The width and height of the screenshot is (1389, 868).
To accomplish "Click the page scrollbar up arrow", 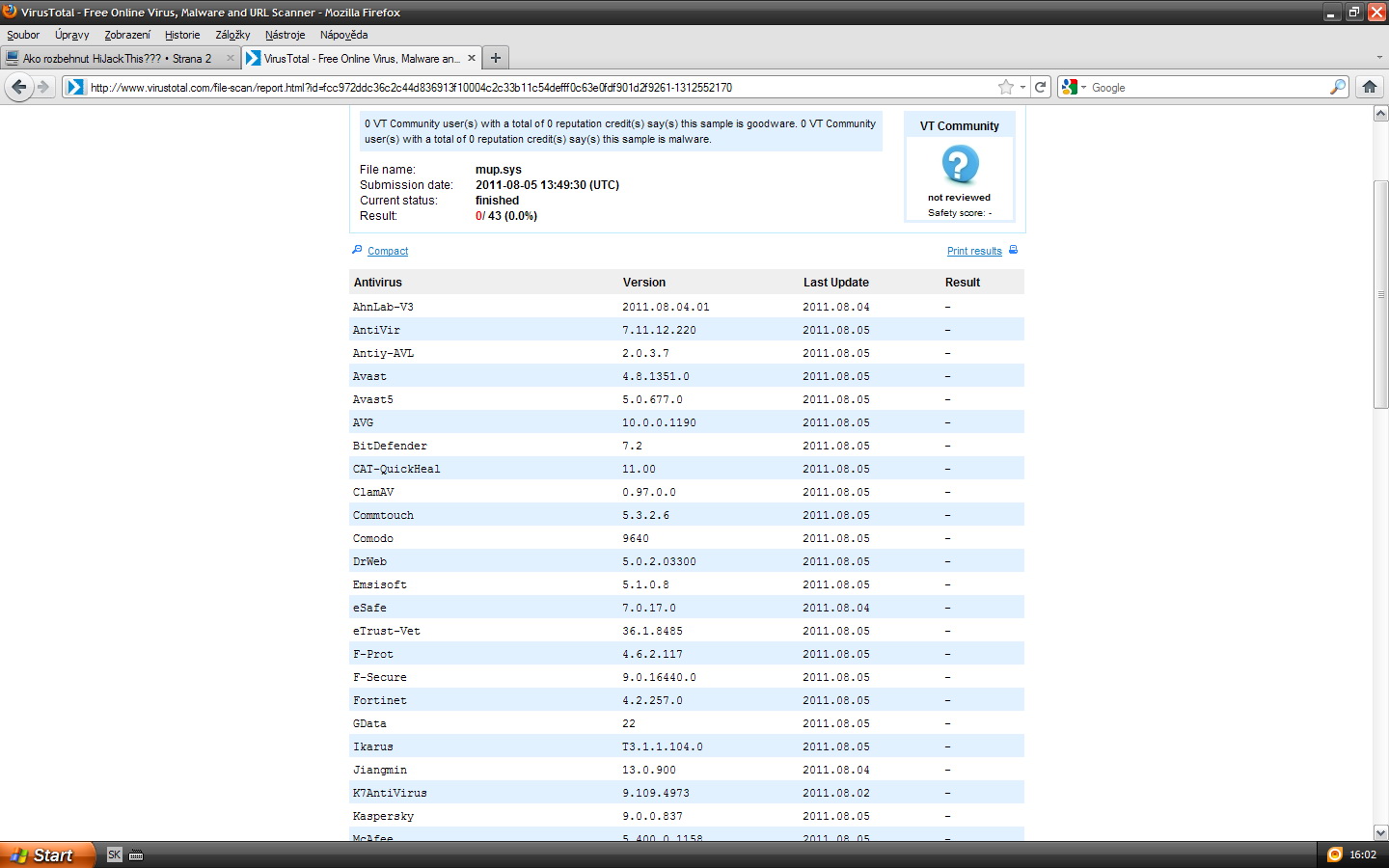I will tap(1380, 114).
